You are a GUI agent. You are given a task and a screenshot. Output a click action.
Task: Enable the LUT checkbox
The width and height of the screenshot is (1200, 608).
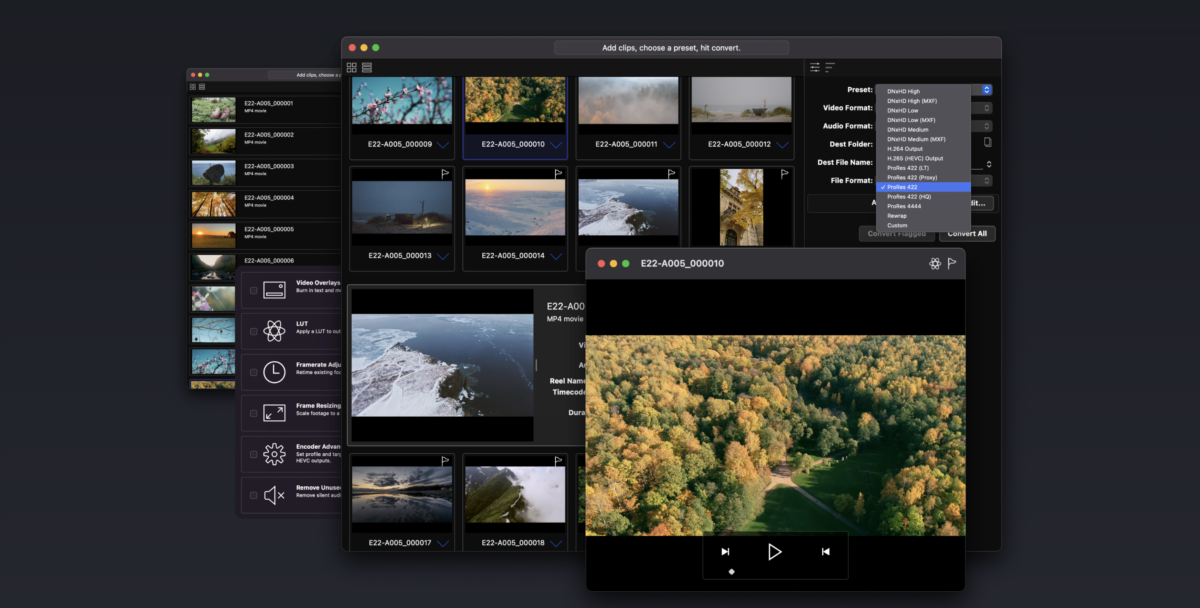pos(254,331)
